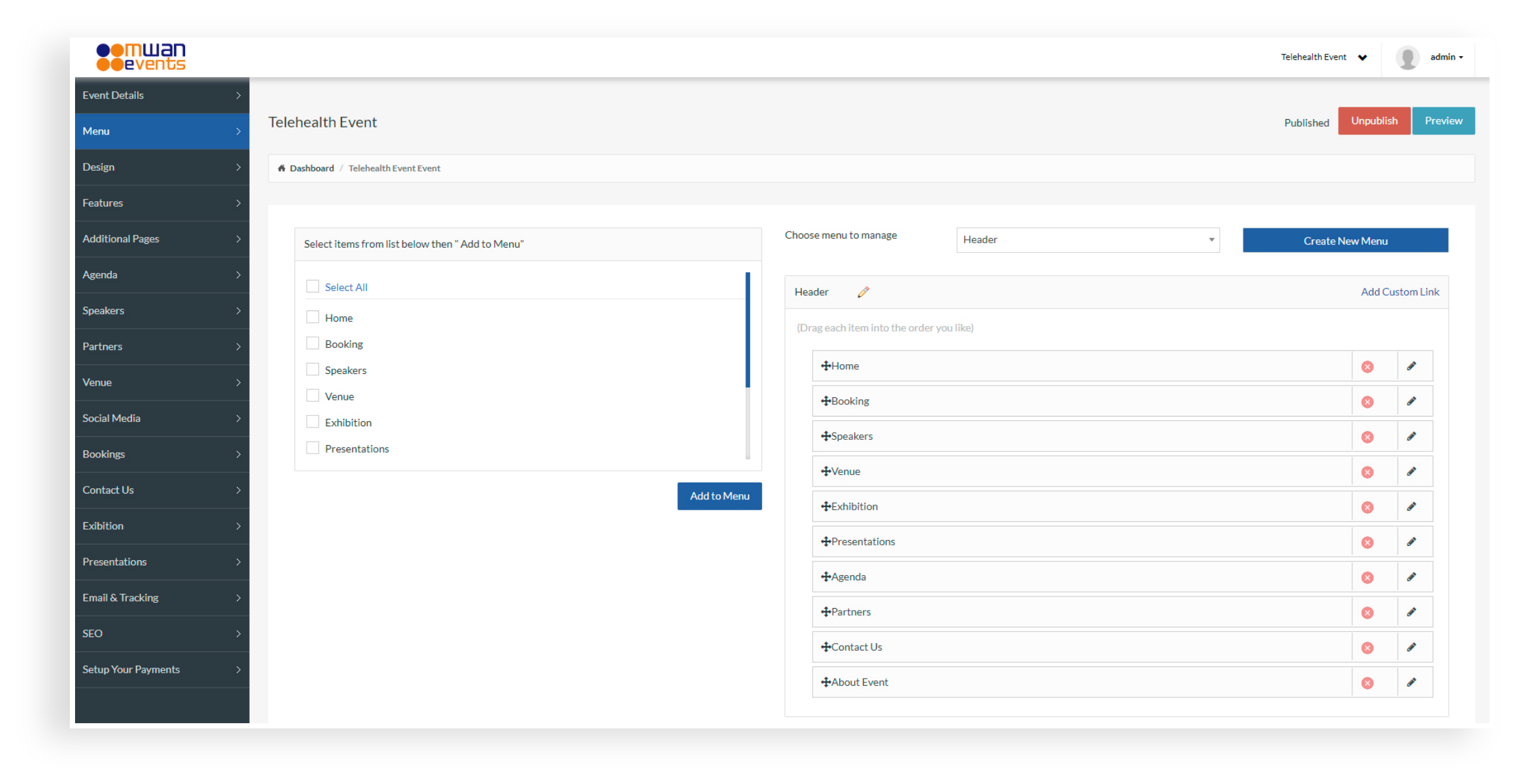Open the admin user avatar
Viewport: 1518px width, 784px height.
pos(1407,58)
